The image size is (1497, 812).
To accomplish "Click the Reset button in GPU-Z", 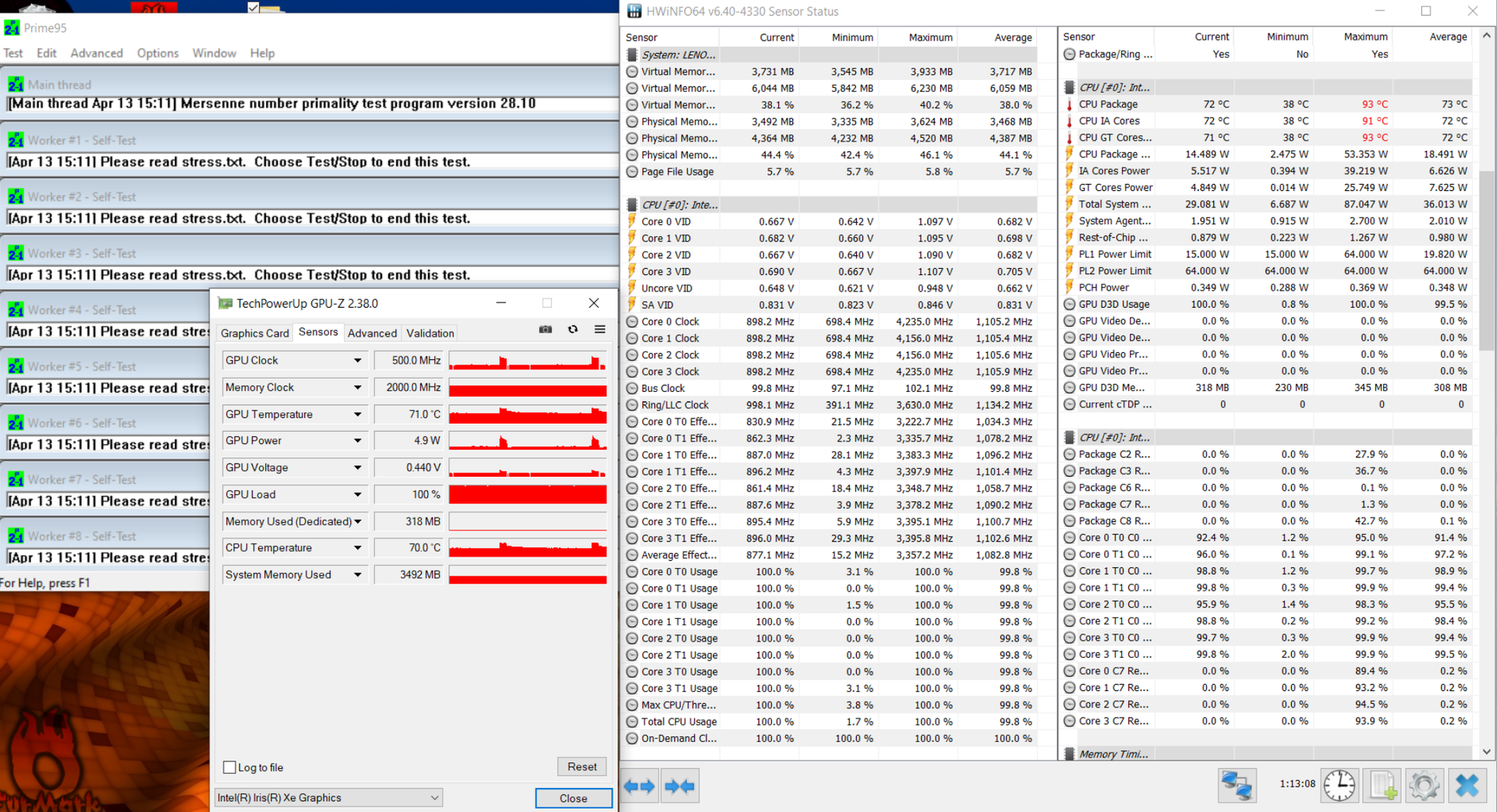I will pos(582,767).
